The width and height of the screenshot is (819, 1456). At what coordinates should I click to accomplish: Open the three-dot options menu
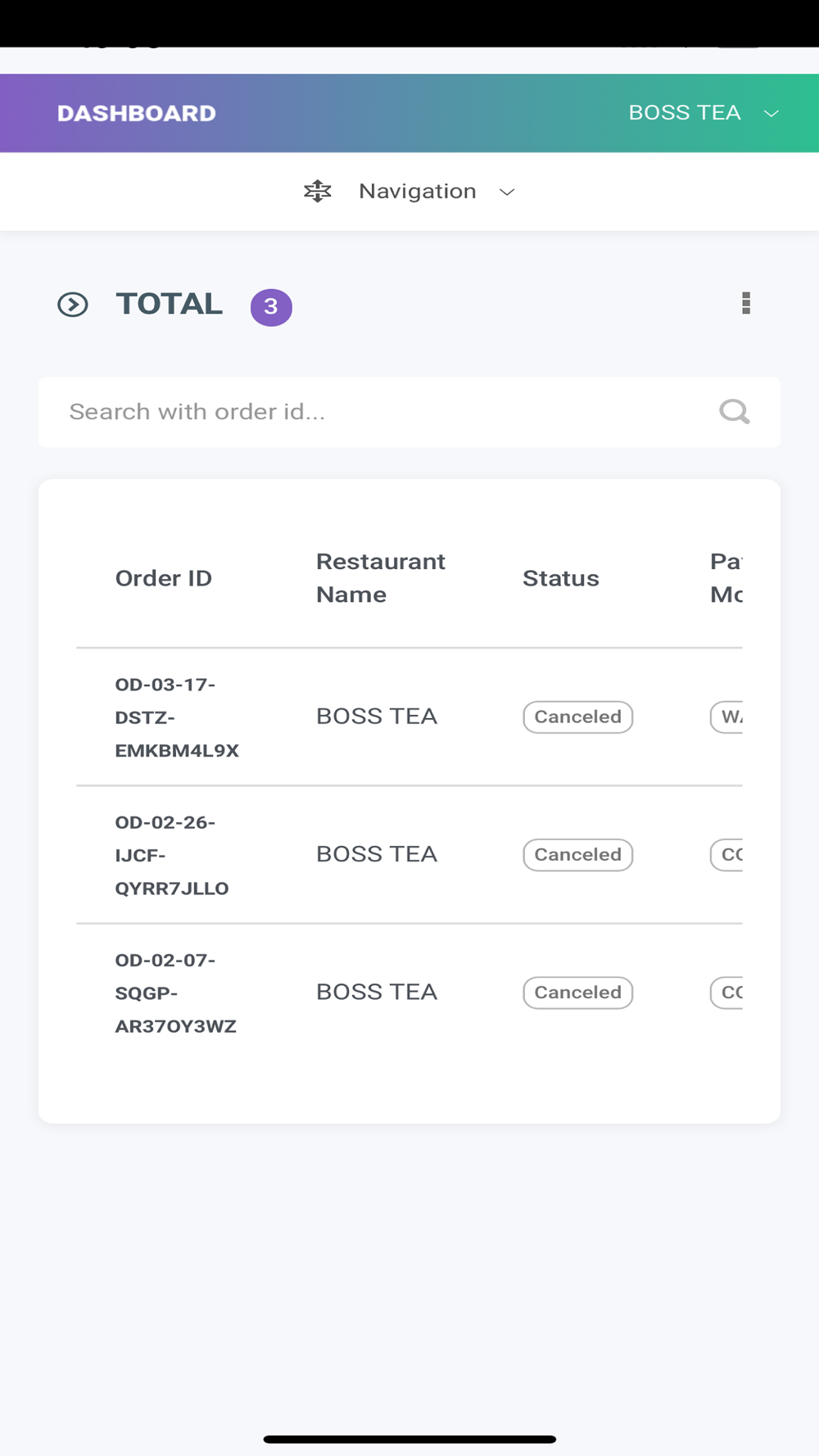(x=746, y=303)
